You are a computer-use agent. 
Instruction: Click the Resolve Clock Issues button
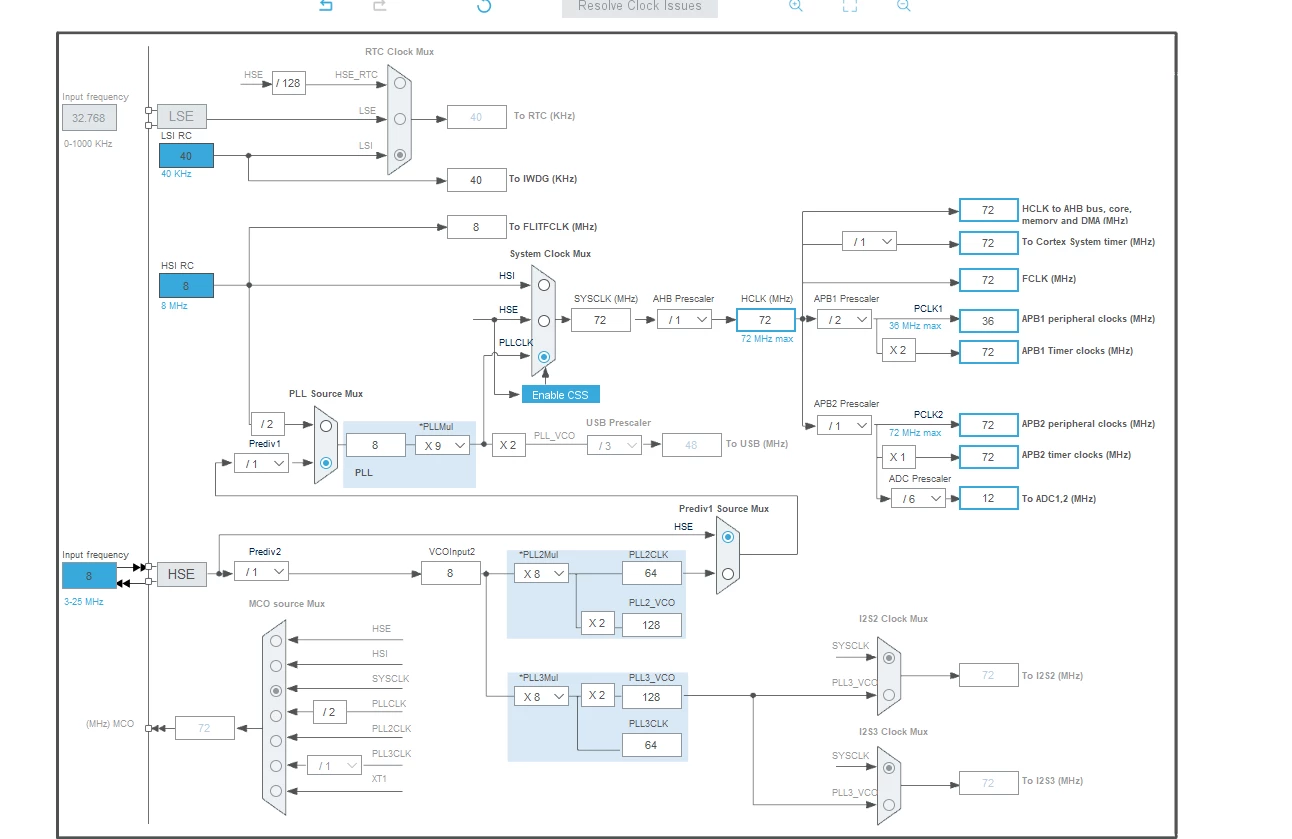(x=640, y=6)
